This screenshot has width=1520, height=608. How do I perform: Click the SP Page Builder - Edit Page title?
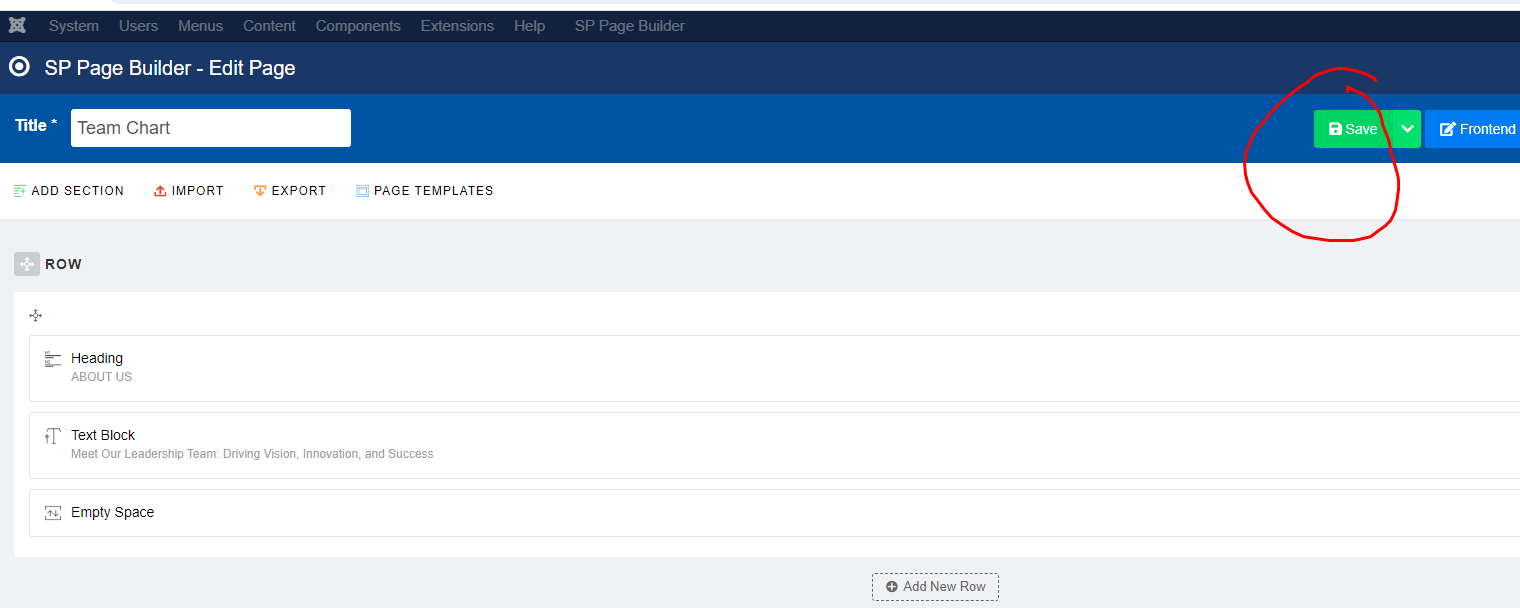pyautogui.click(x=170, y=68)
